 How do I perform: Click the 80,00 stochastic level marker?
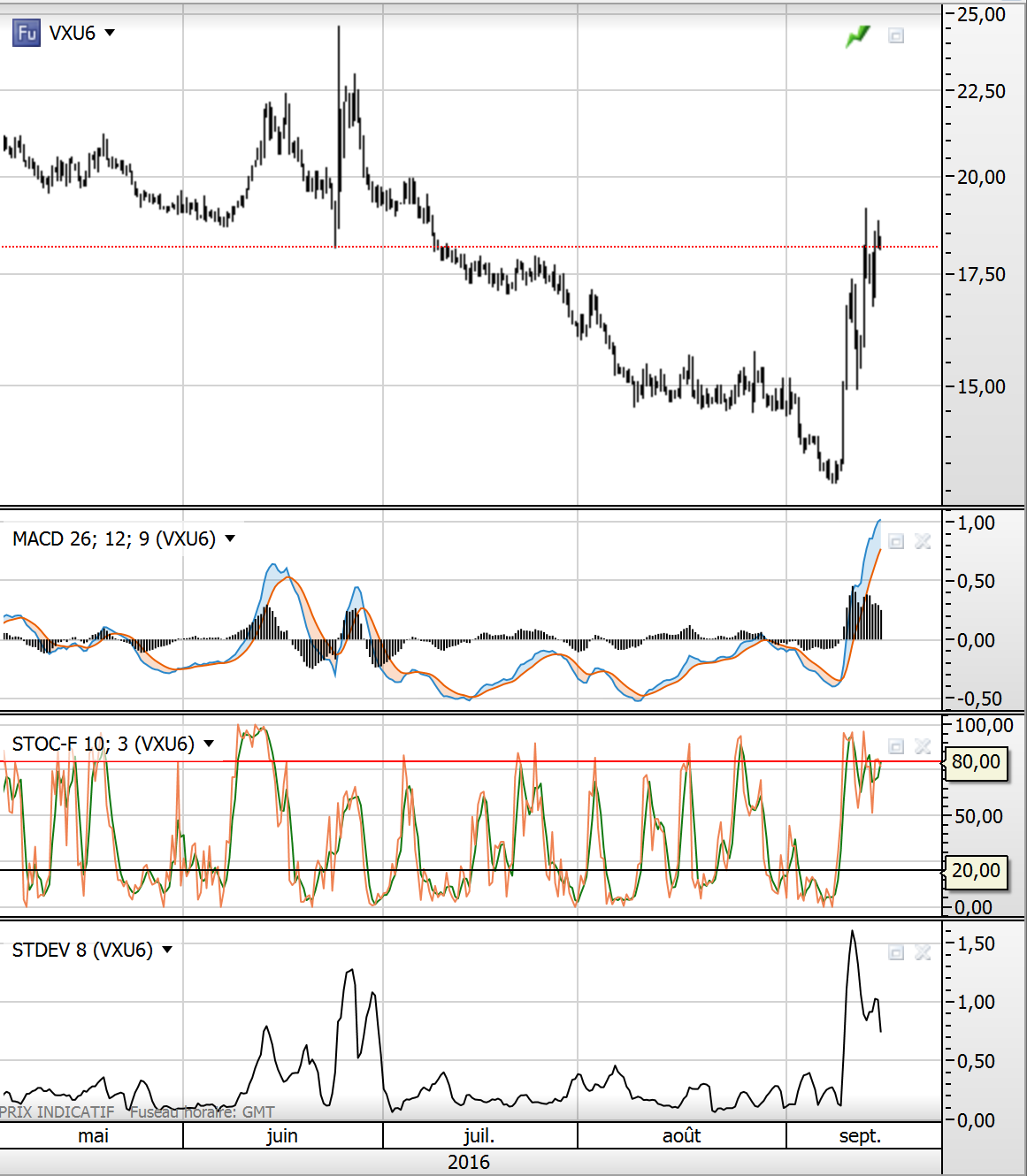tap(977, 762)
